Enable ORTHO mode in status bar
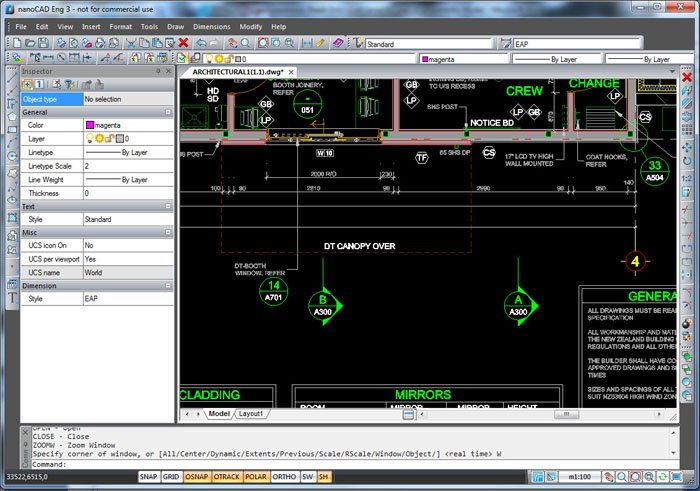 click(x=285, y=477)
